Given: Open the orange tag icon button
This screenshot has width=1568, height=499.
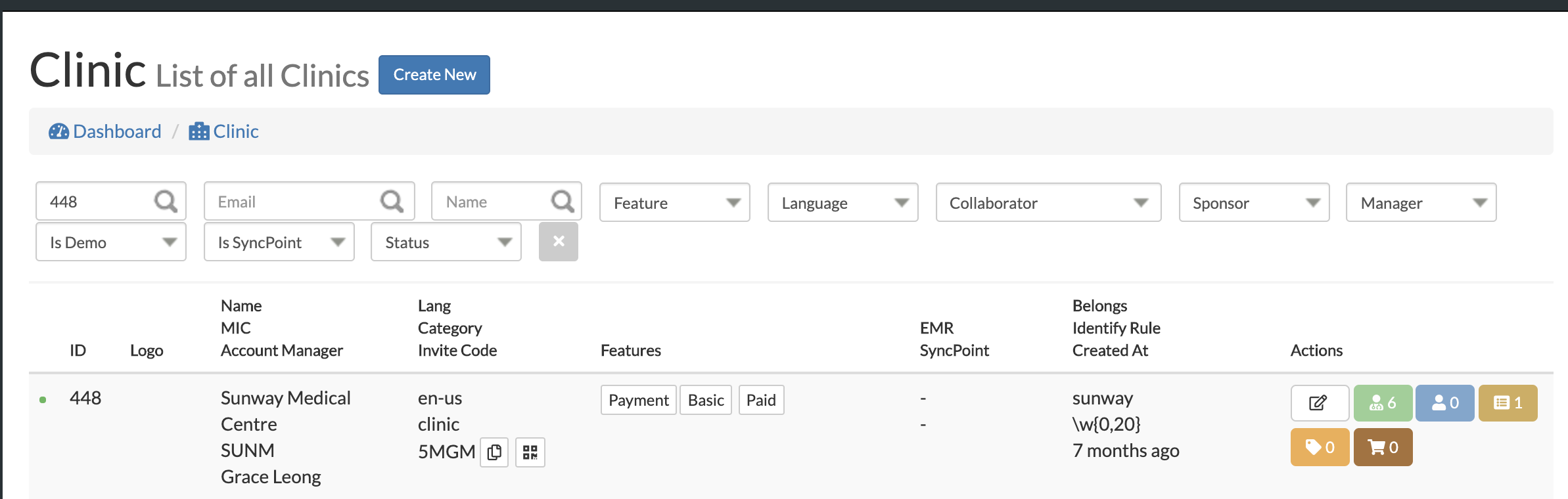Looking at the screenshot, I should pyautogui.click(x=1320, y=447).
